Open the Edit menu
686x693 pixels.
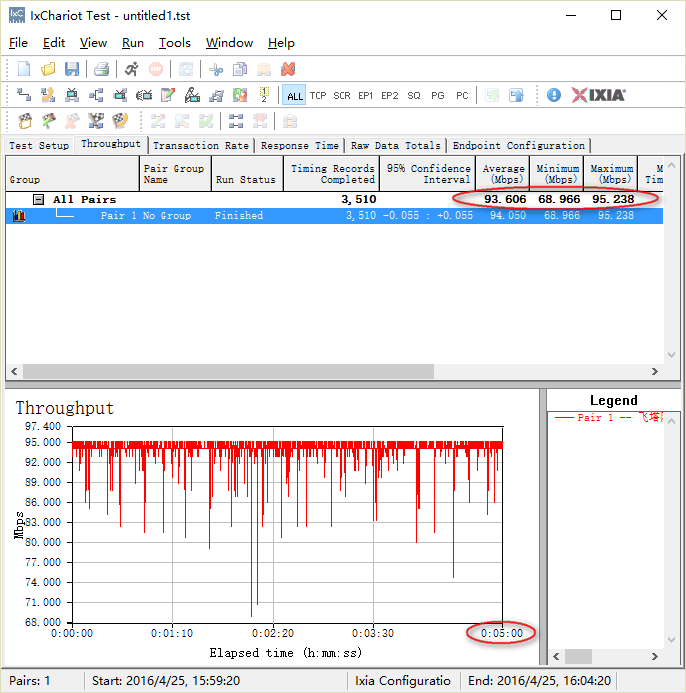point(54,43)
